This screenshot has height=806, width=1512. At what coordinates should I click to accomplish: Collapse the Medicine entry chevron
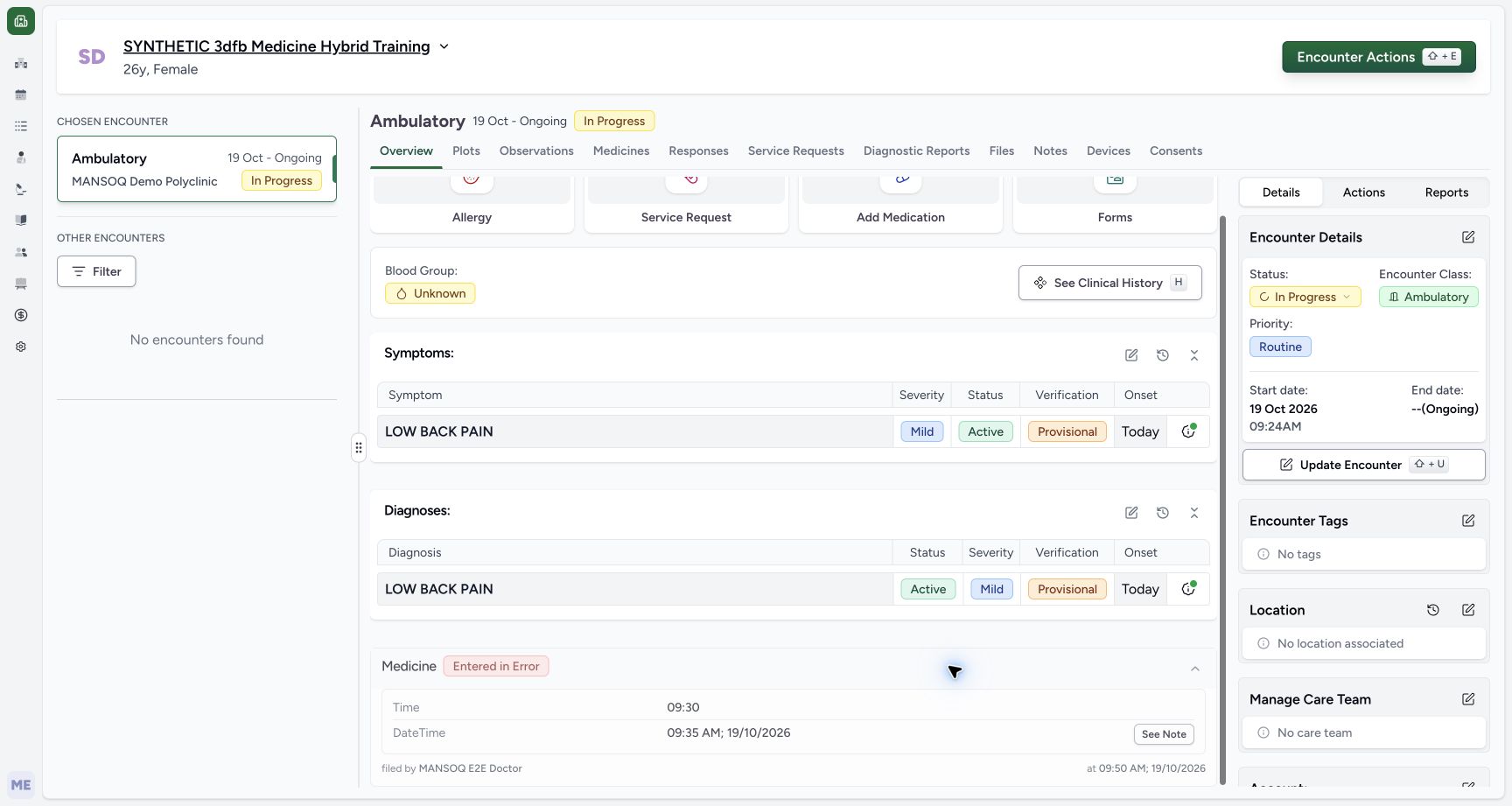pyautogui.click(x=1195, y=669)
